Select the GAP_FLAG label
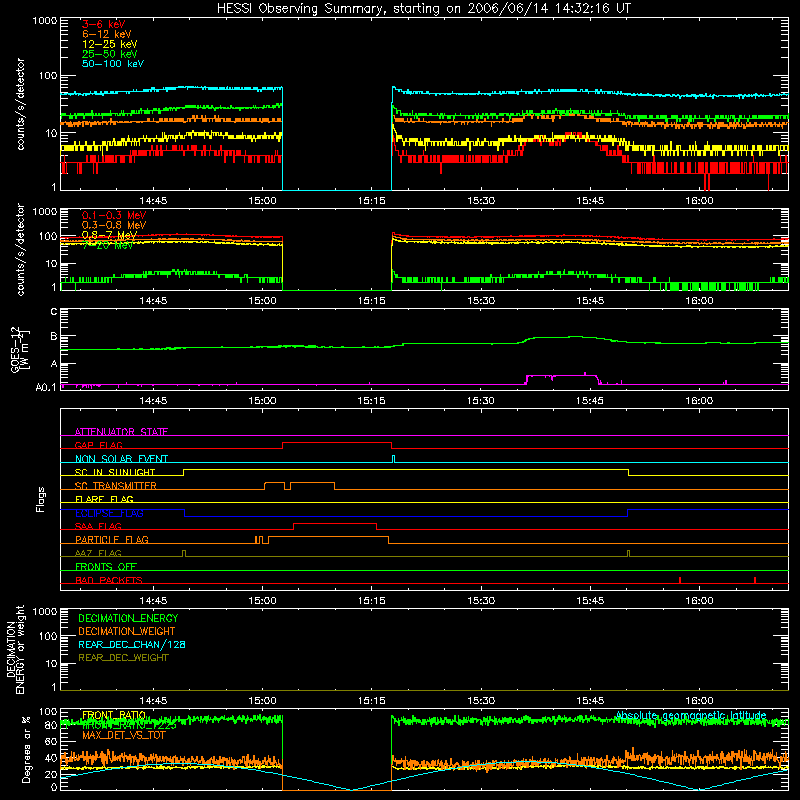Viewport: 800px width, 800px height. [x=98, y=445]
